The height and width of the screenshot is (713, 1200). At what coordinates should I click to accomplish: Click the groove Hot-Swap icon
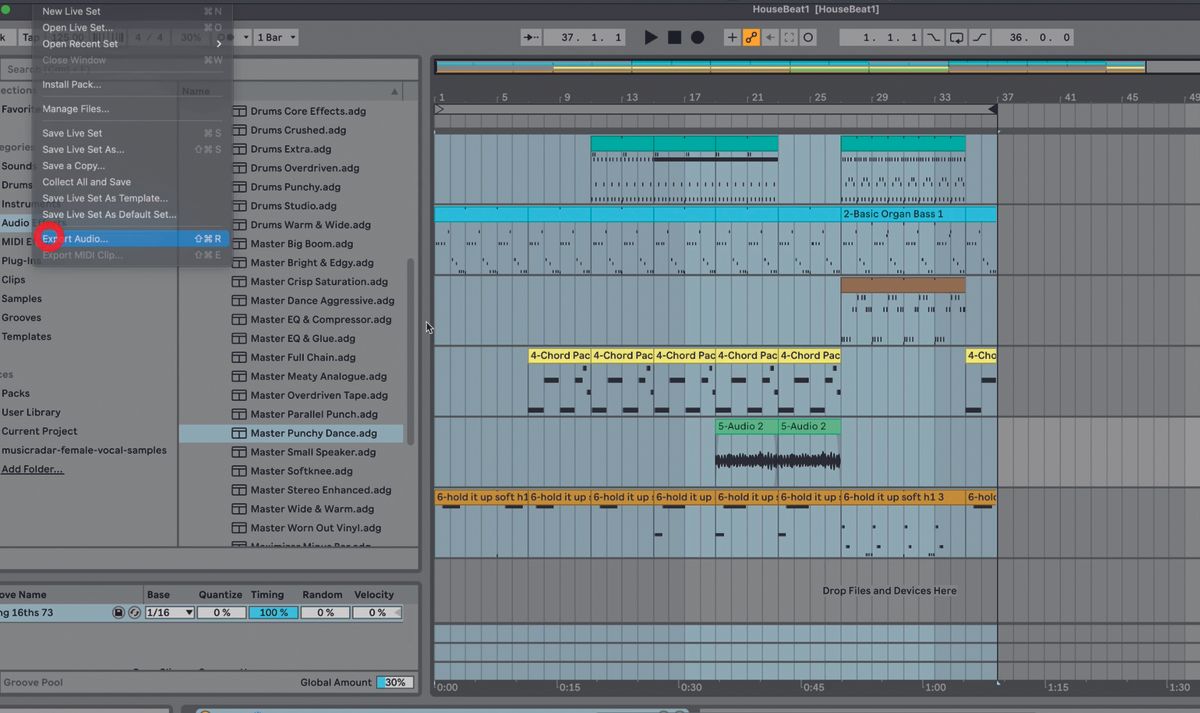[x=134, y=612]
